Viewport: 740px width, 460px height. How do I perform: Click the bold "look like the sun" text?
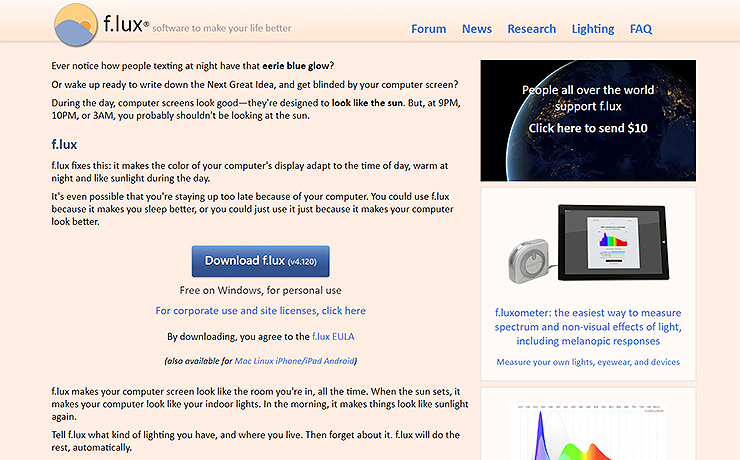(x=367, y=103)
